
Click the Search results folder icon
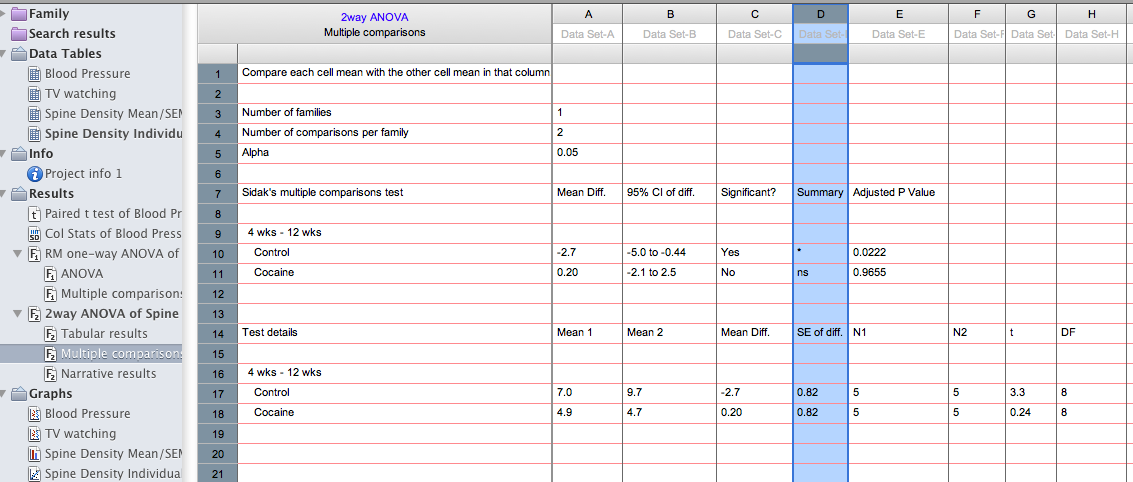pos(19,34)
